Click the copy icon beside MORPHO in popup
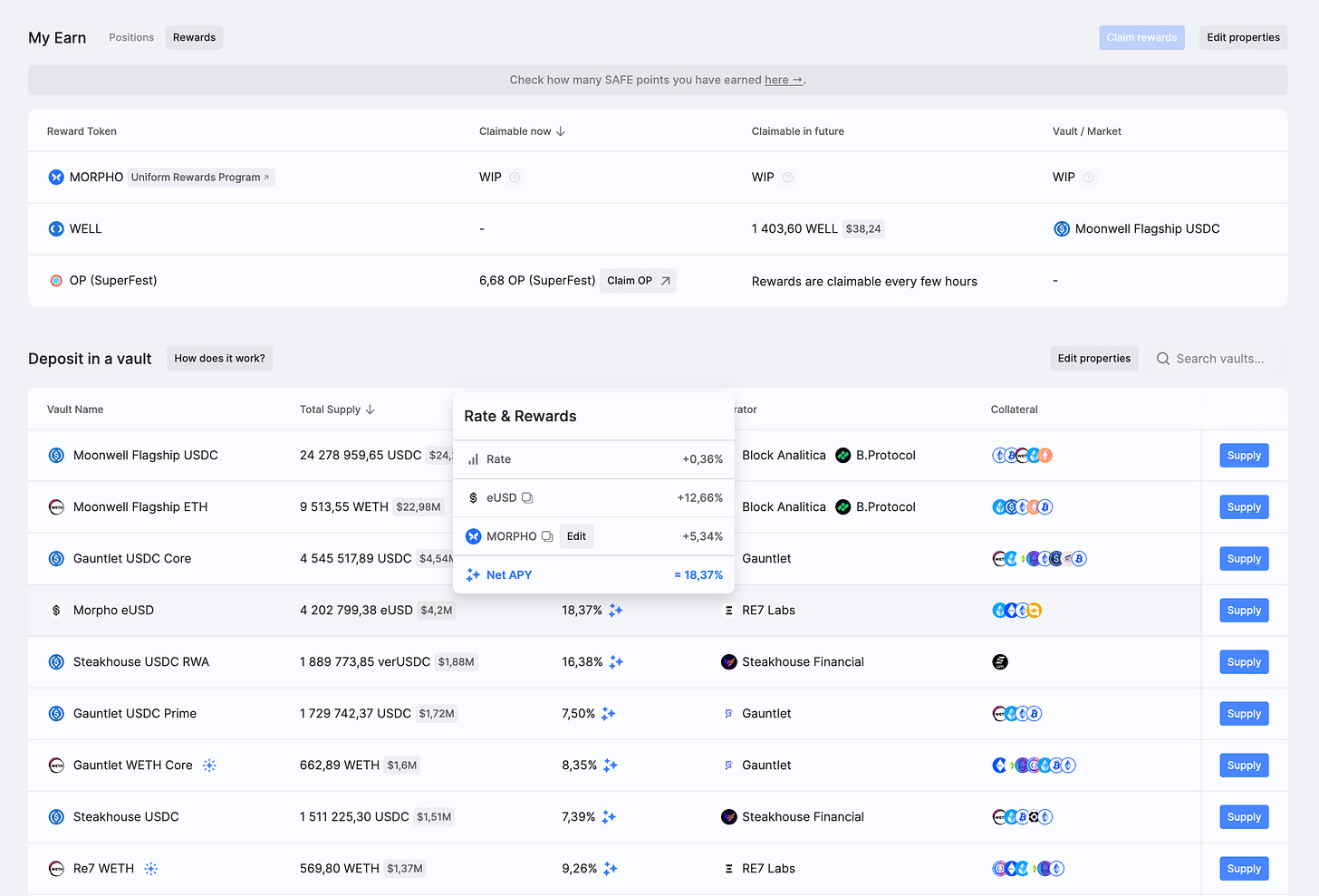This screenshot has width=1319, height=896. coord(547,536)
